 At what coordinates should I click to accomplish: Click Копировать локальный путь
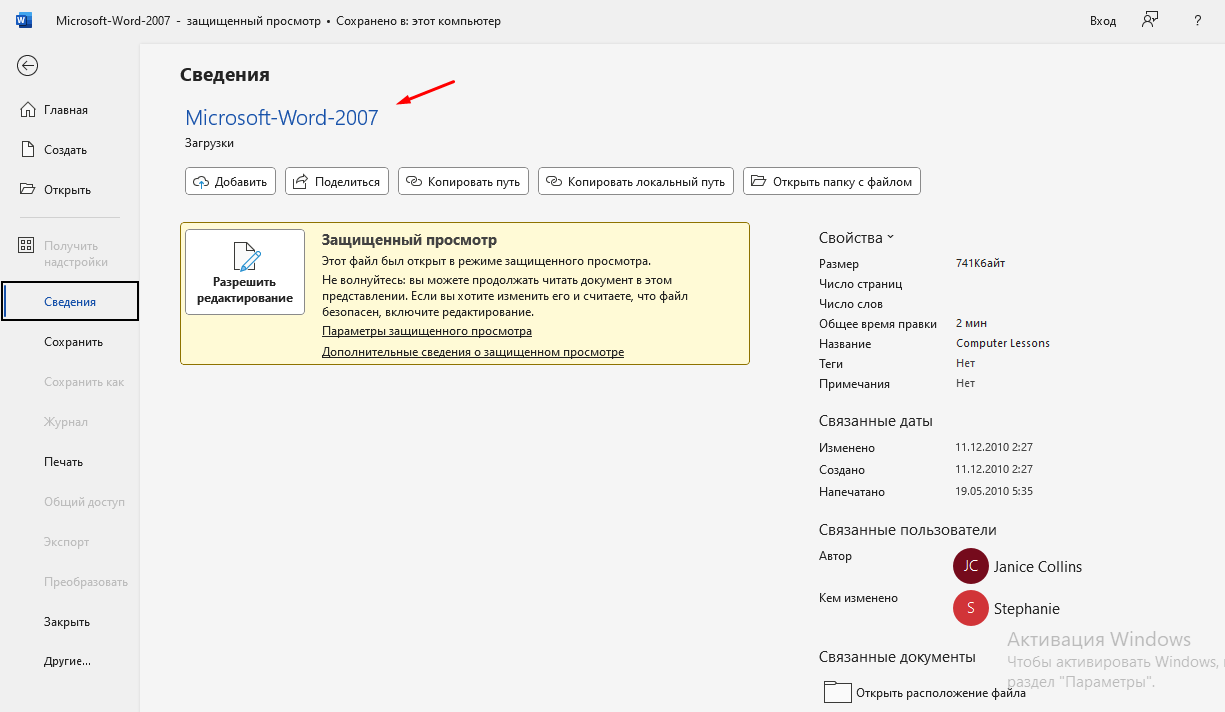(636, 181)
